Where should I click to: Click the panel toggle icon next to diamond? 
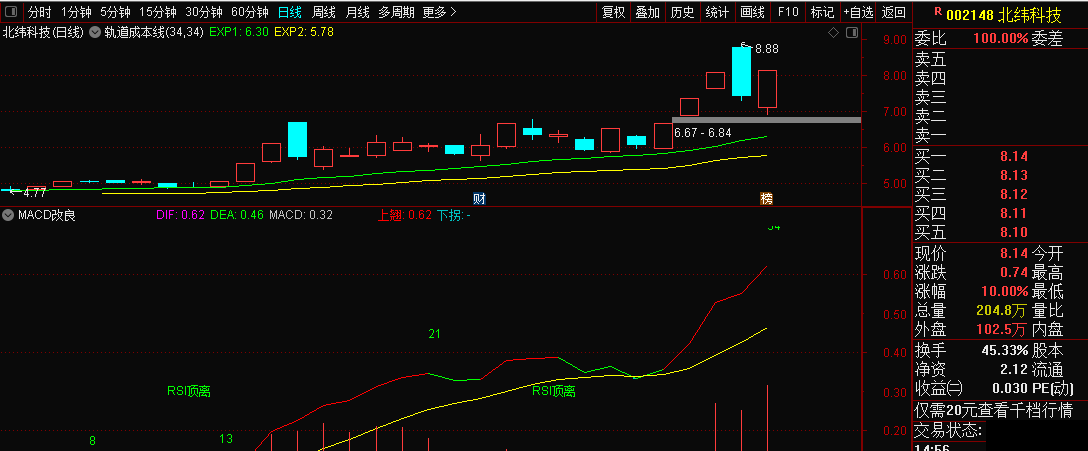pos(851,33)
